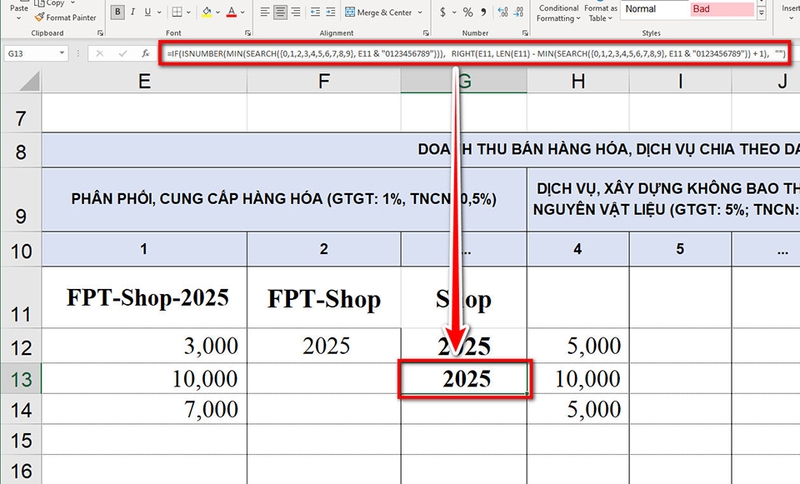
Task: Apply percent style
Action: point(468,12)
